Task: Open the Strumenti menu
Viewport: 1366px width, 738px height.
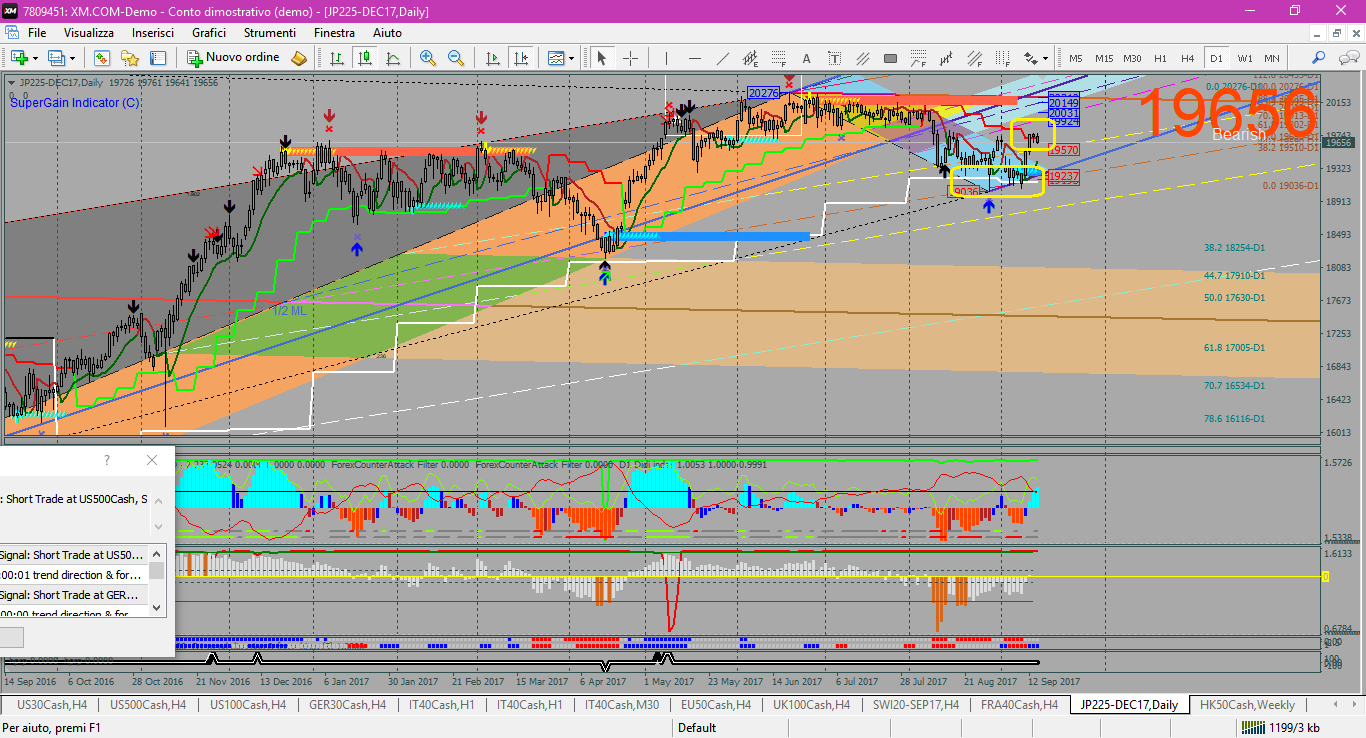Action: 270,33
